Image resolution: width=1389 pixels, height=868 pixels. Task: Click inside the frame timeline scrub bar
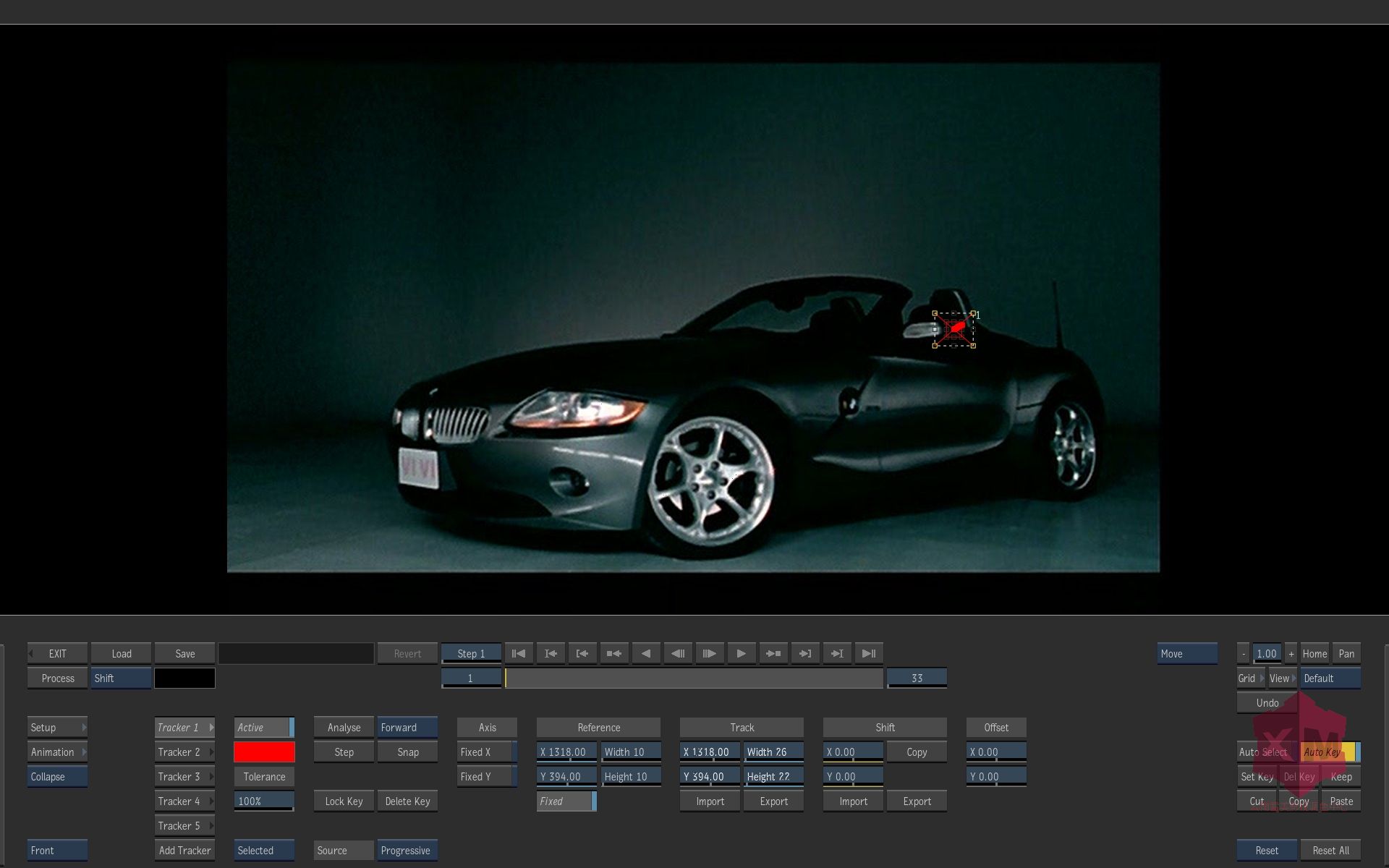[694, 678]
